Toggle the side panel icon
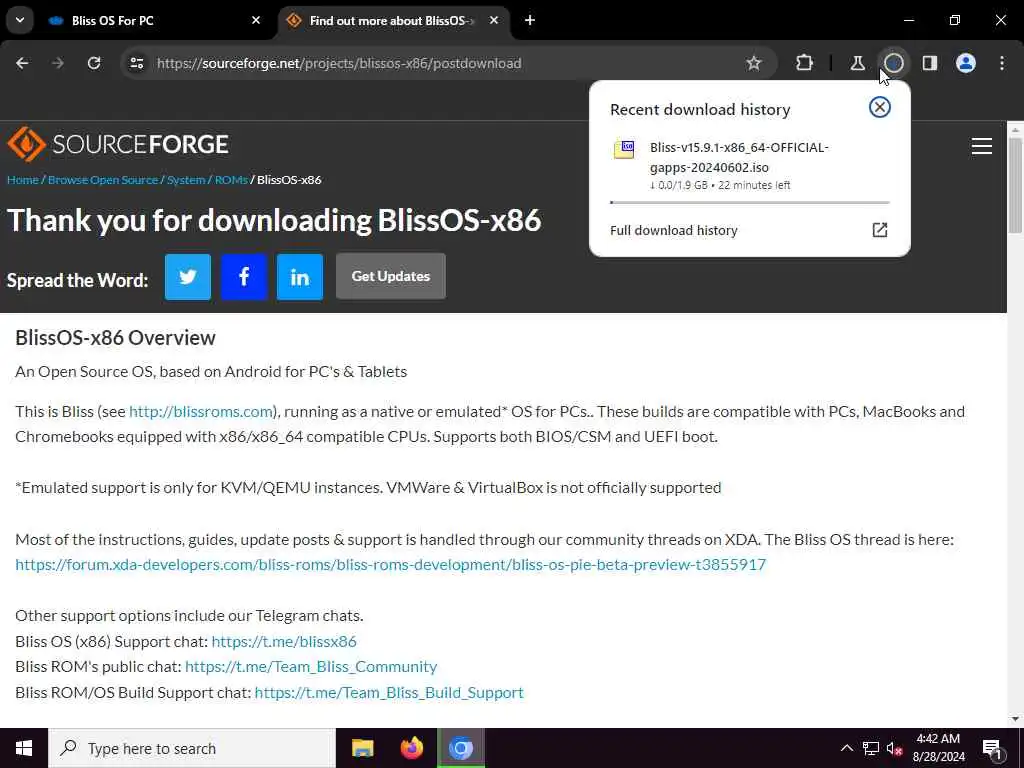Viewport: 1024px width, 768px height. click(x=930, y=63)
